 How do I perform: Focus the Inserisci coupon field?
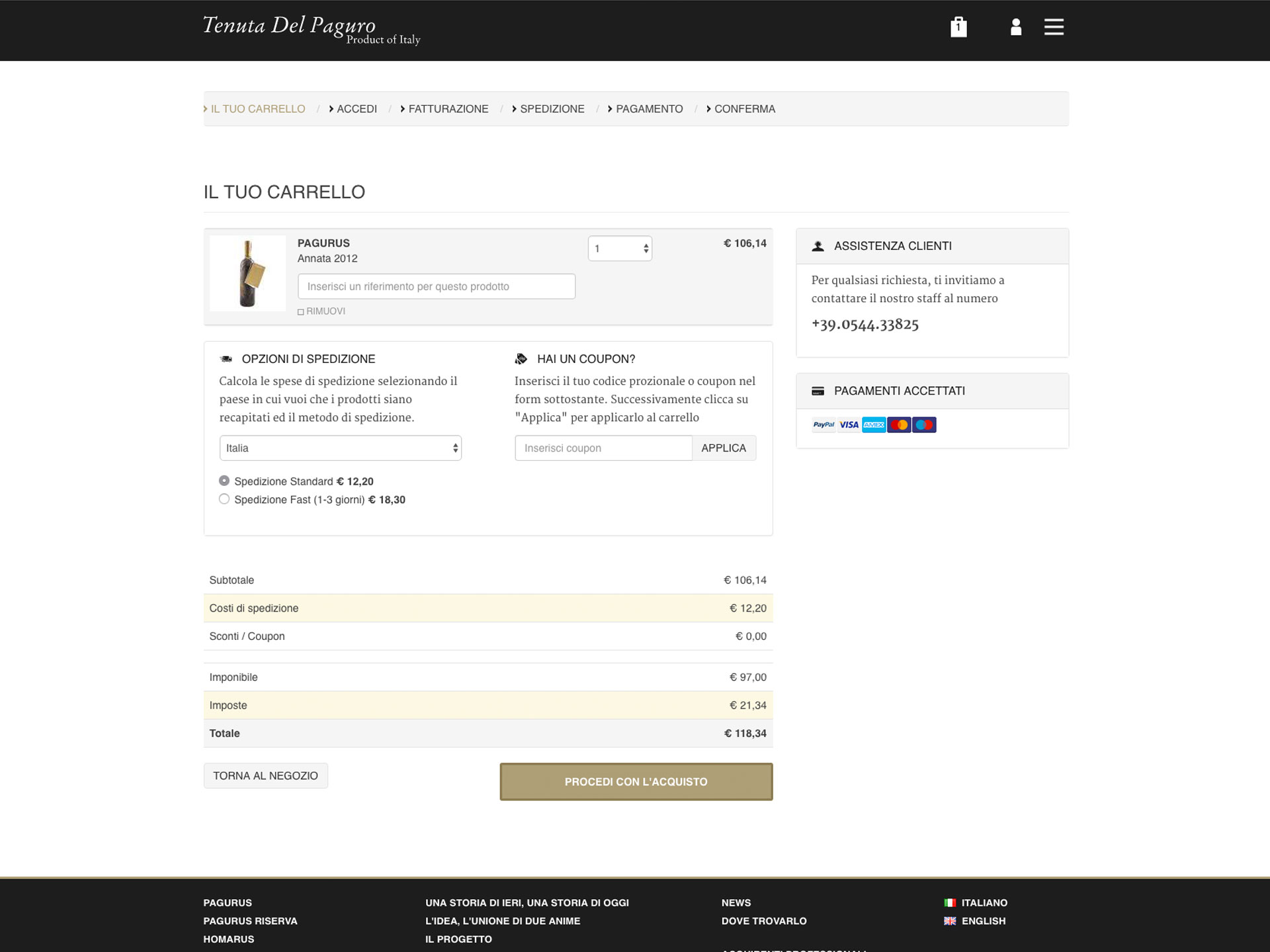(x=603, y=448)
